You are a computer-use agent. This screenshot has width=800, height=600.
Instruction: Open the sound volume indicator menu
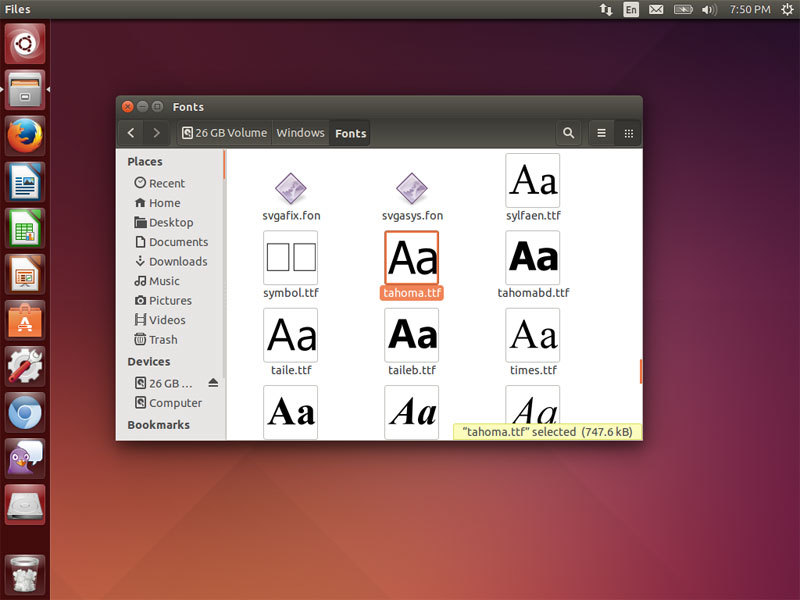(x=709, y=9)
